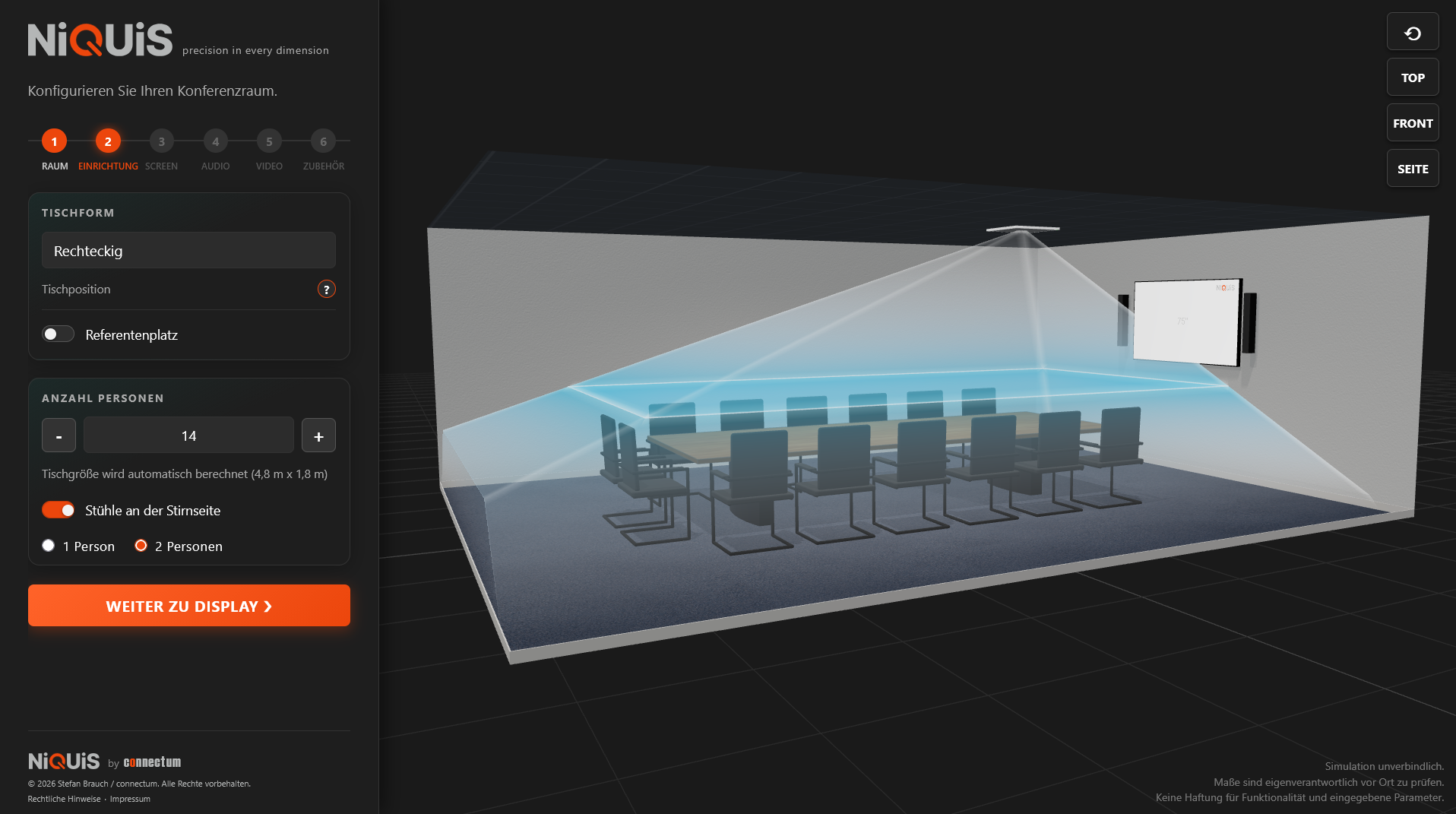Click the NiQUiS logo at top
Screen dimensions: 1456x814
coord(100,40)
